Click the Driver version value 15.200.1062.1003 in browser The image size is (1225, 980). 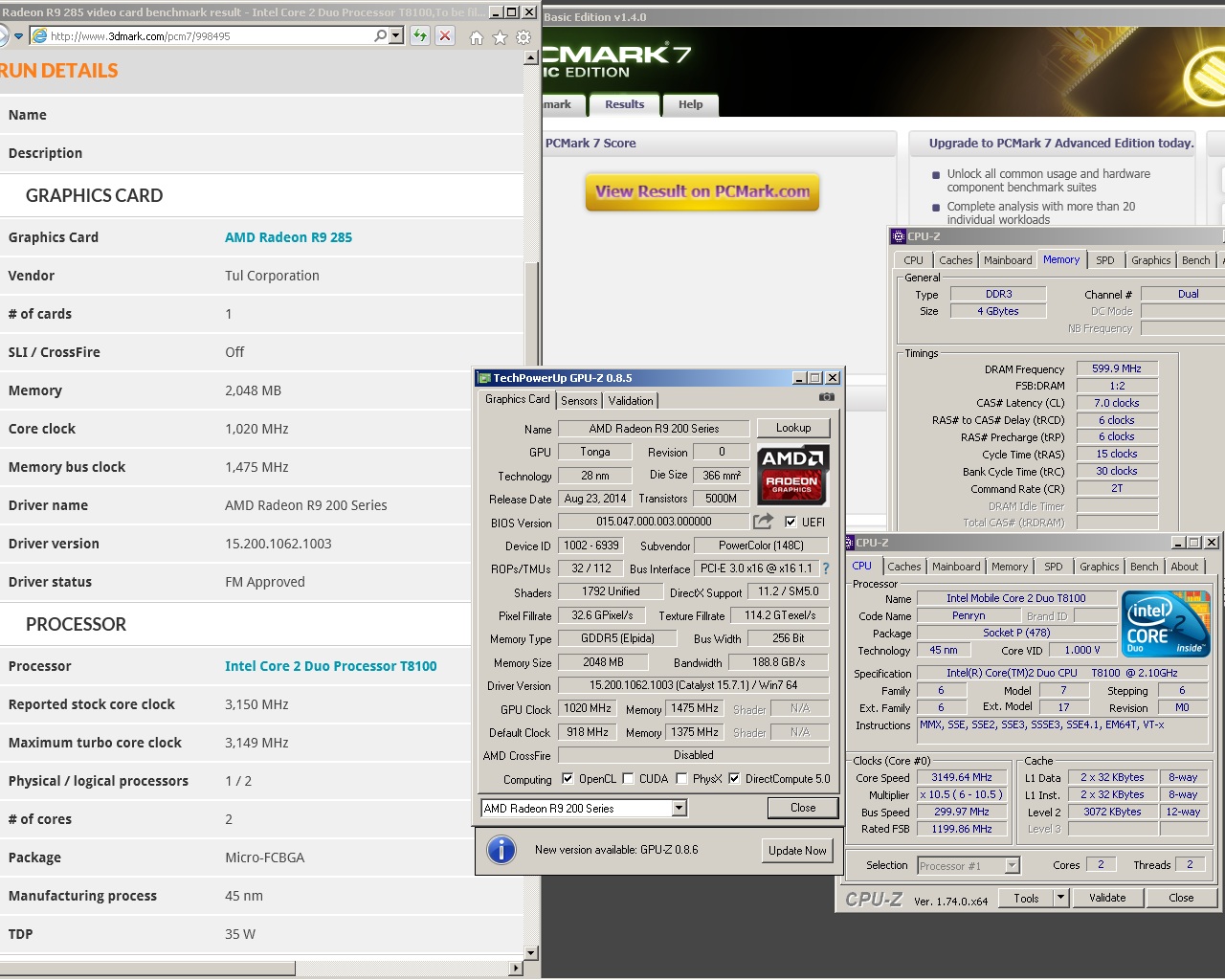[x=278, y=544]
